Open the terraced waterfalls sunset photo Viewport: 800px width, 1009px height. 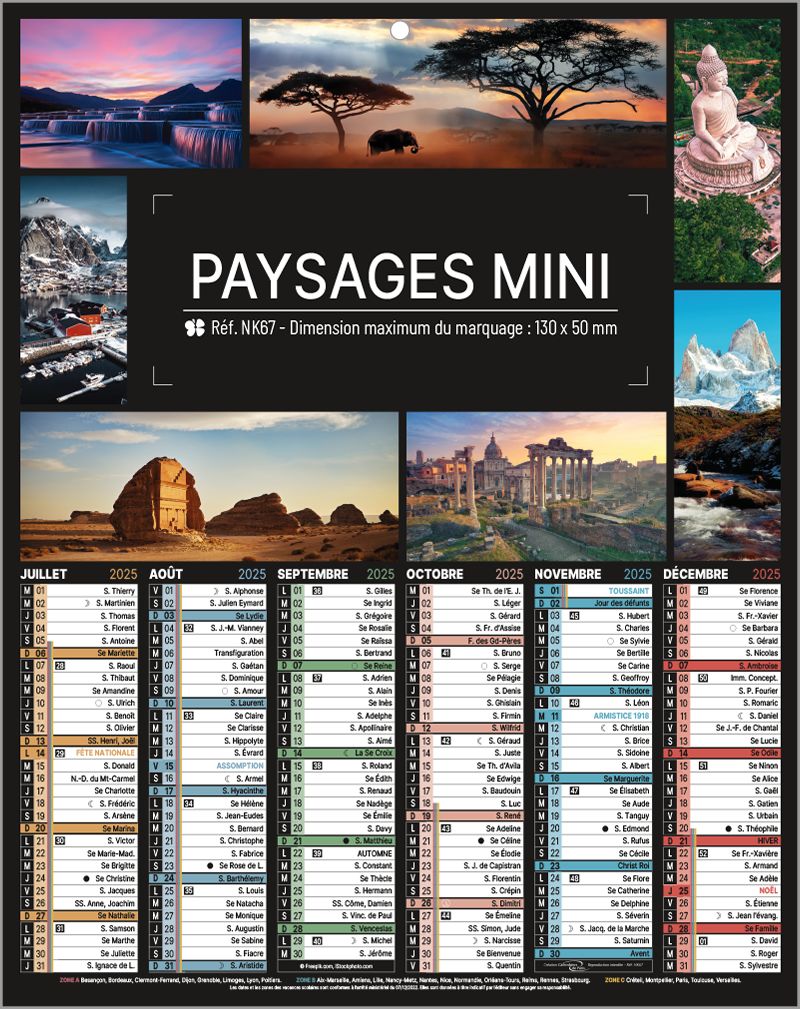coord(131,93)
